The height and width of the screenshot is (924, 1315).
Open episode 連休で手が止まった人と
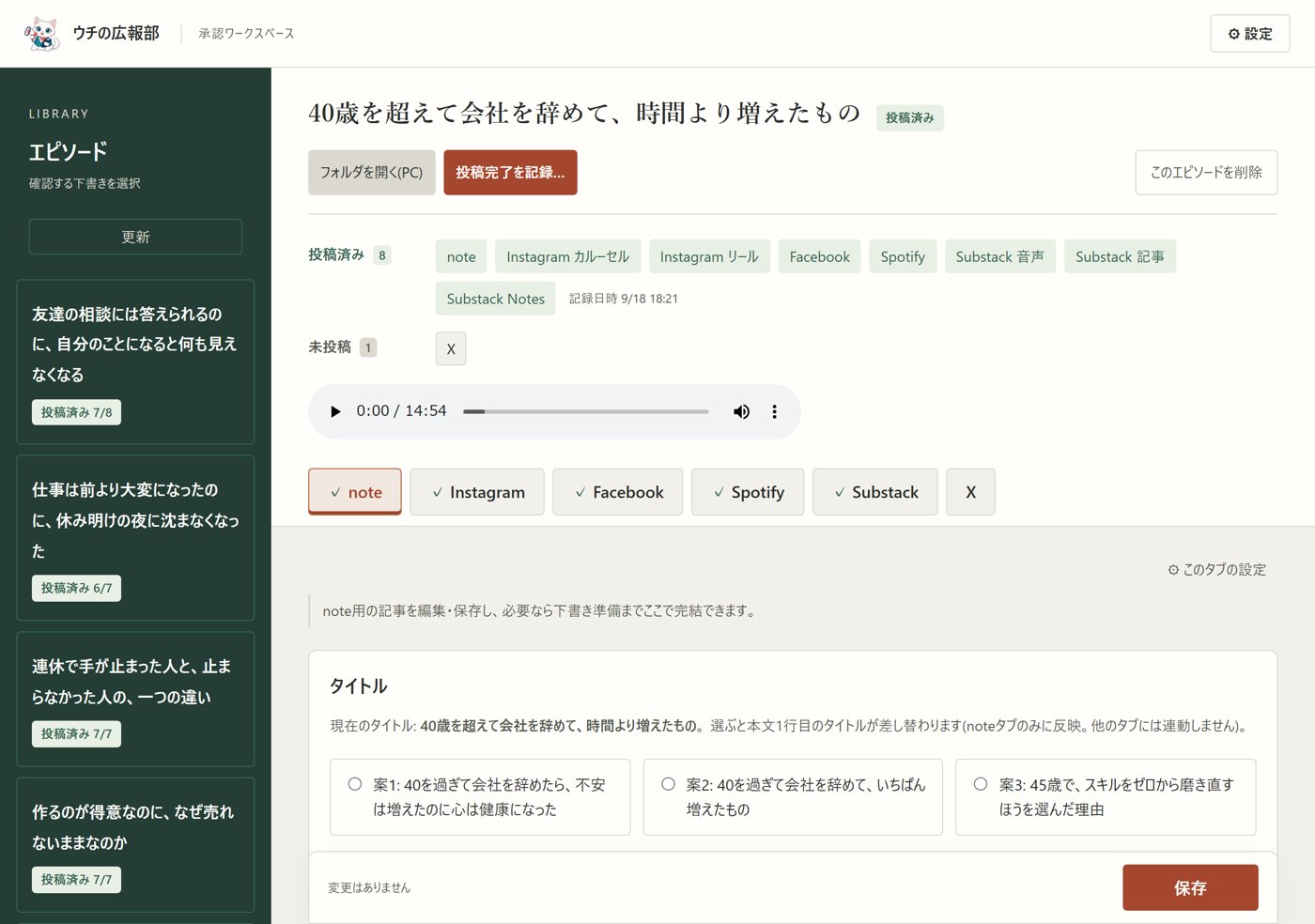[135, 699]
